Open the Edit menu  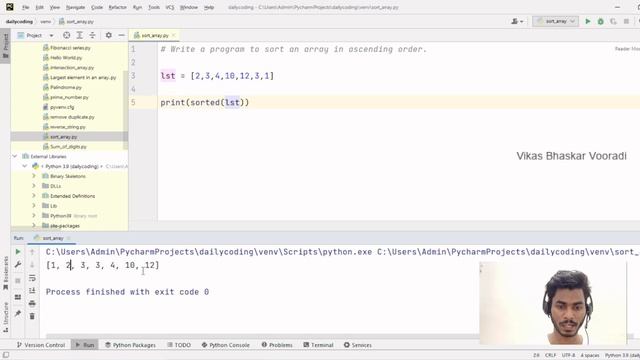(x=39, y=7)
